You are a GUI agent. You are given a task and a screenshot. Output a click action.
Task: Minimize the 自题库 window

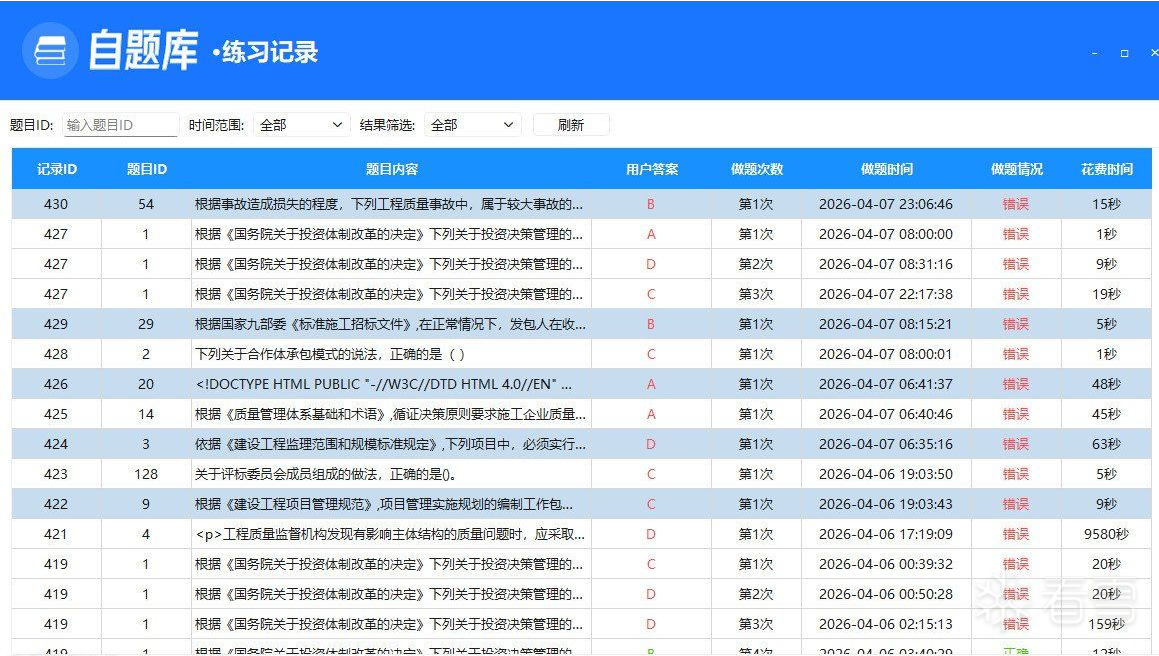pos(1095,53)
